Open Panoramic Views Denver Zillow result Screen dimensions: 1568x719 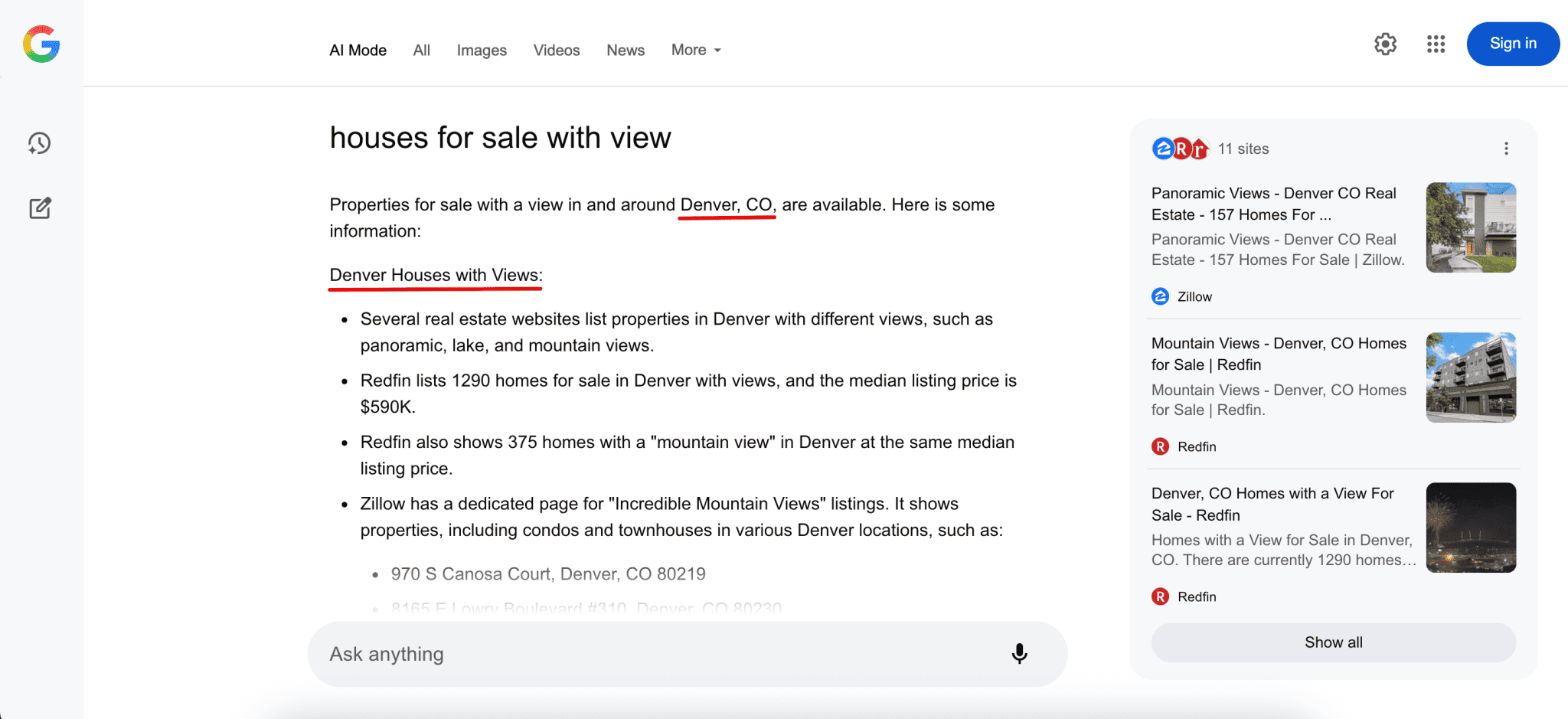pyautogui.click(x=1274, y=204)
